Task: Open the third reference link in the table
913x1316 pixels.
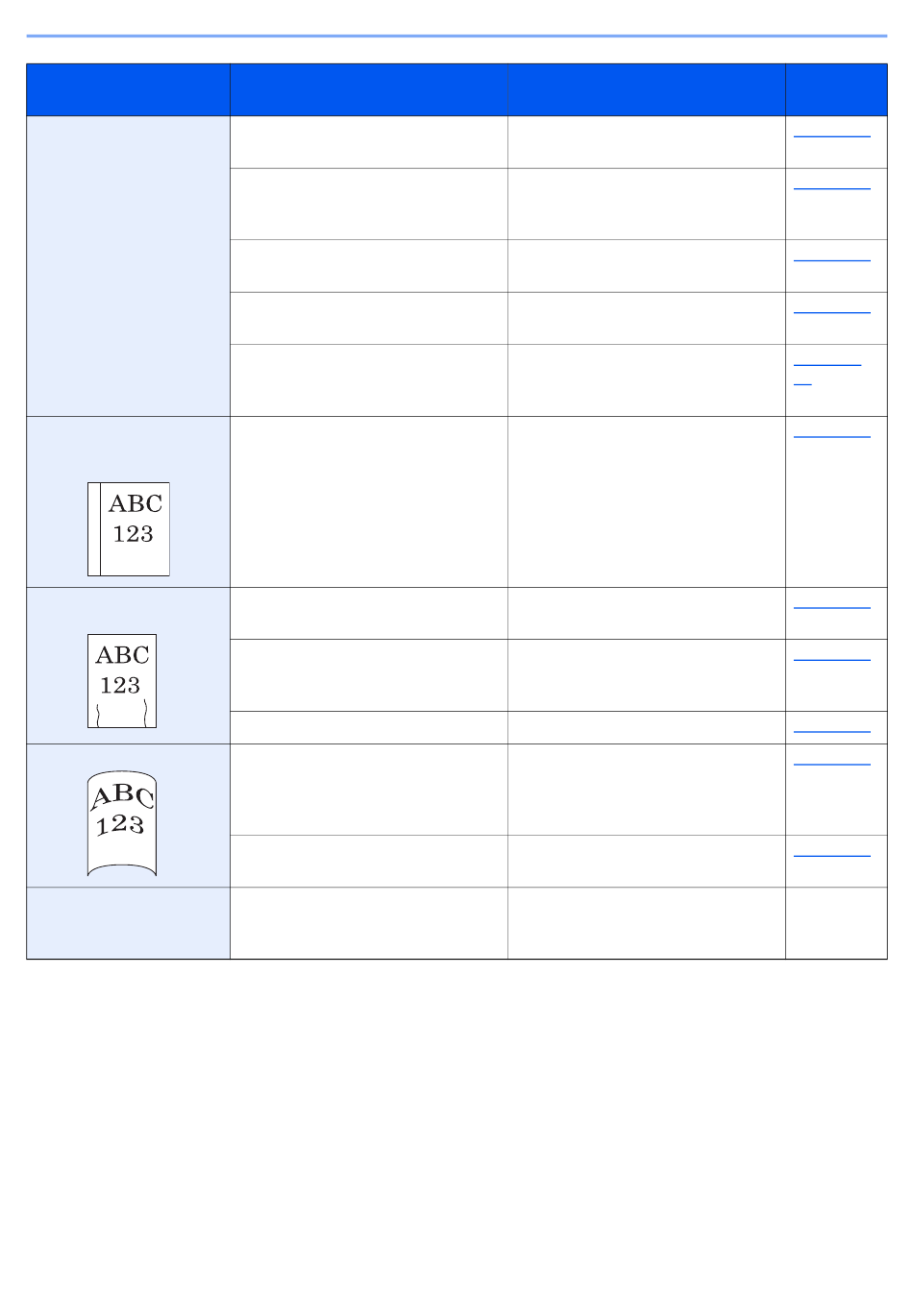Action: click(831, 259)
